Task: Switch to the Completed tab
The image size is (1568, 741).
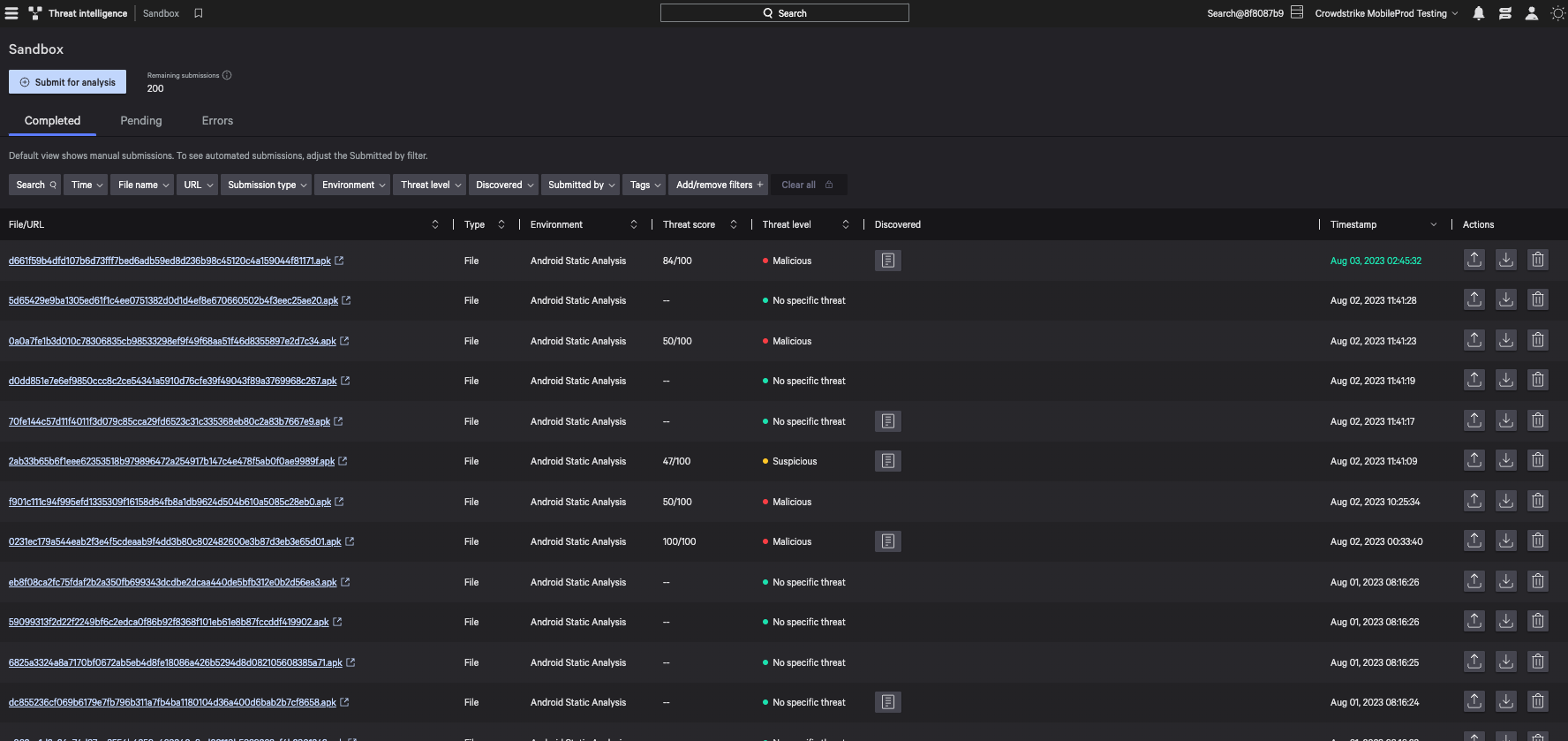Action: [52, 121]
